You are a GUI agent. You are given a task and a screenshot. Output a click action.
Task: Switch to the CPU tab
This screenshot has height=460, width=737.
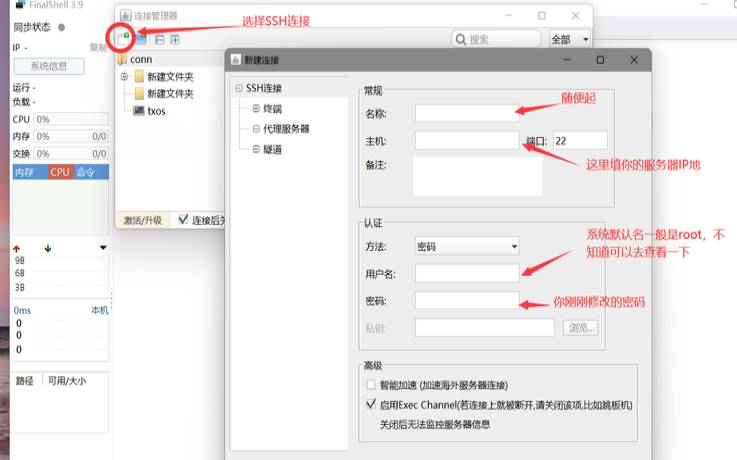60,172
